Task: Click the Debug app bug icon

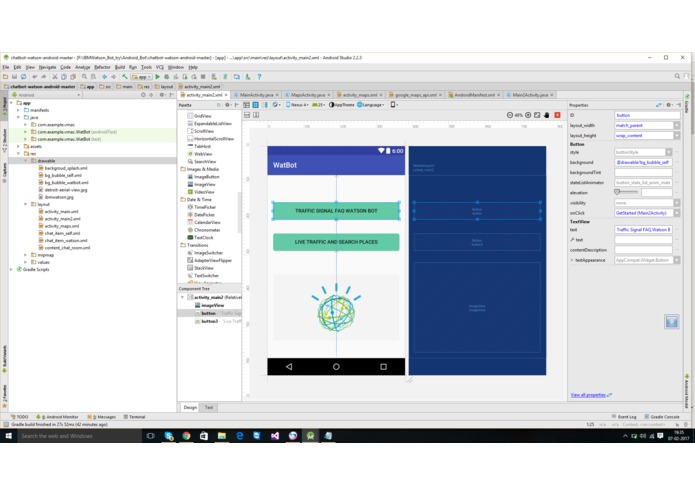Action: coord(167,77)
